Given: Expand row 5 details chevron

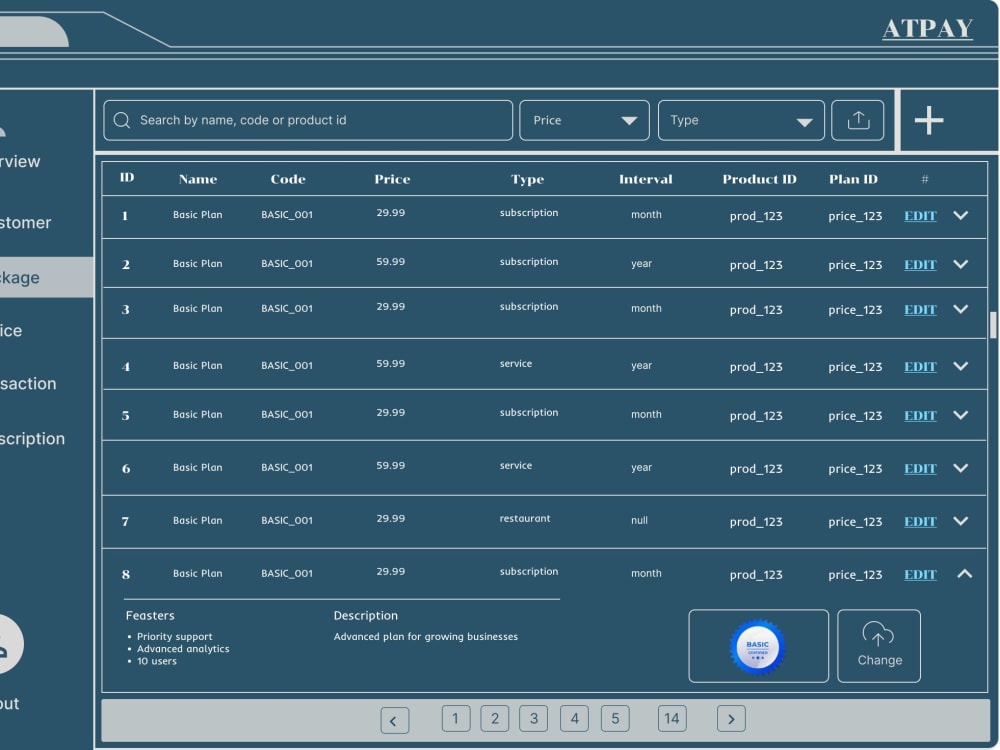Looking at the screenshot, I should 960,415.
